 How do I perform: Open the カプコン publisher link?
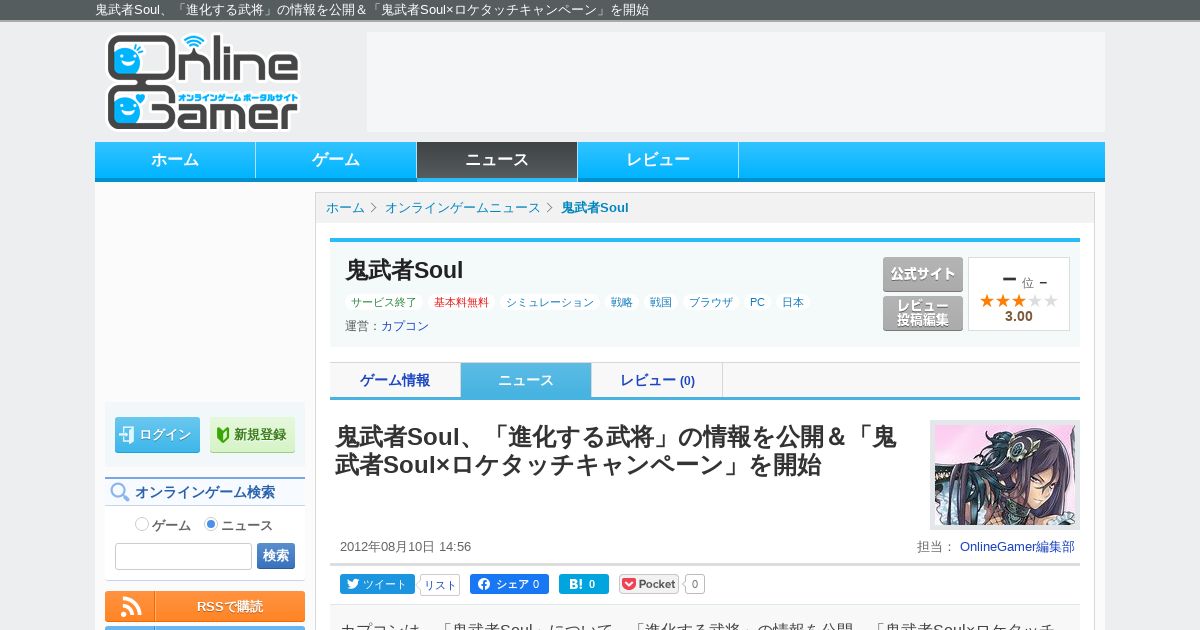405,326
